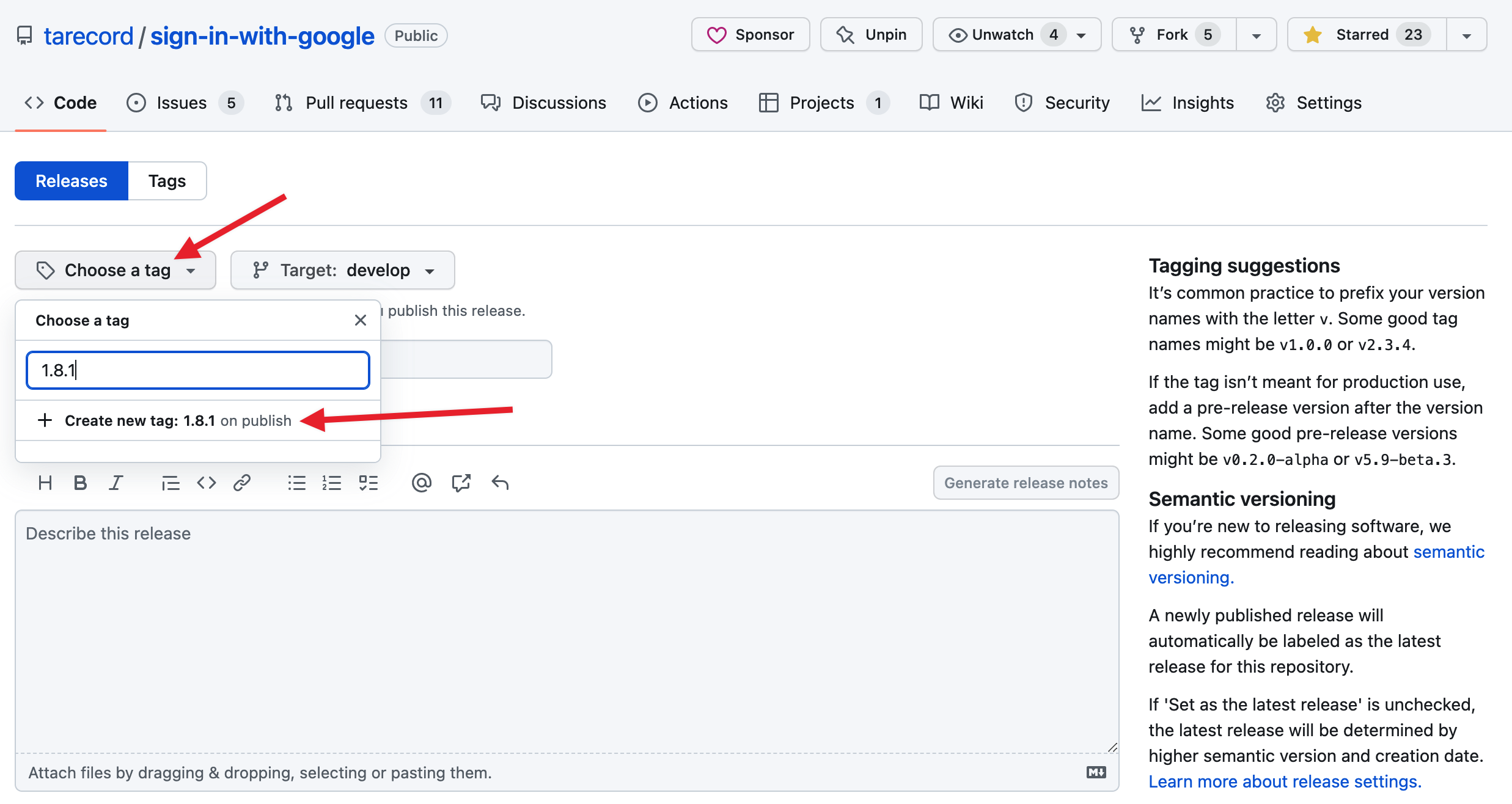
Task: Unpin this repository
Action: (871, 35)
